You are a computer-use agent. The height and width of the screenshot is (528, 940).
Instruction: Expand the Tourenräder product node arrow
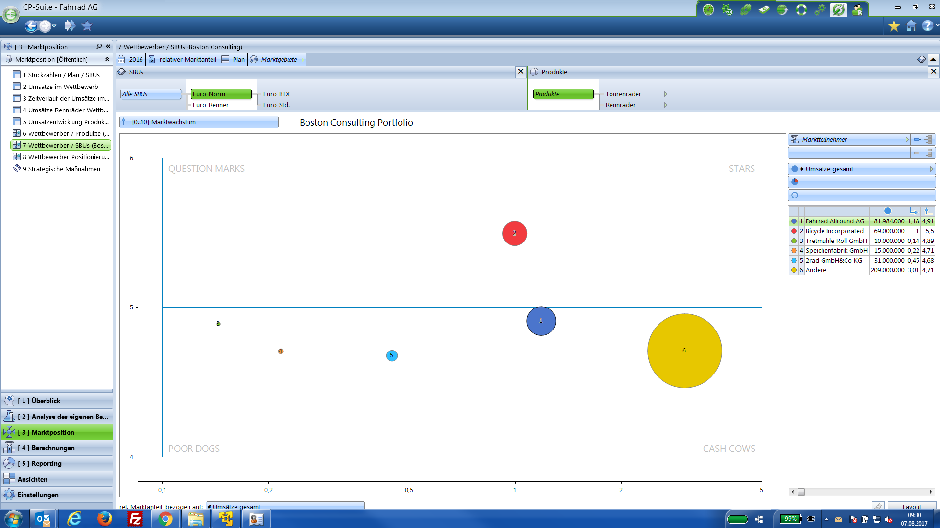pyautogui.click(x=665, y=94)
